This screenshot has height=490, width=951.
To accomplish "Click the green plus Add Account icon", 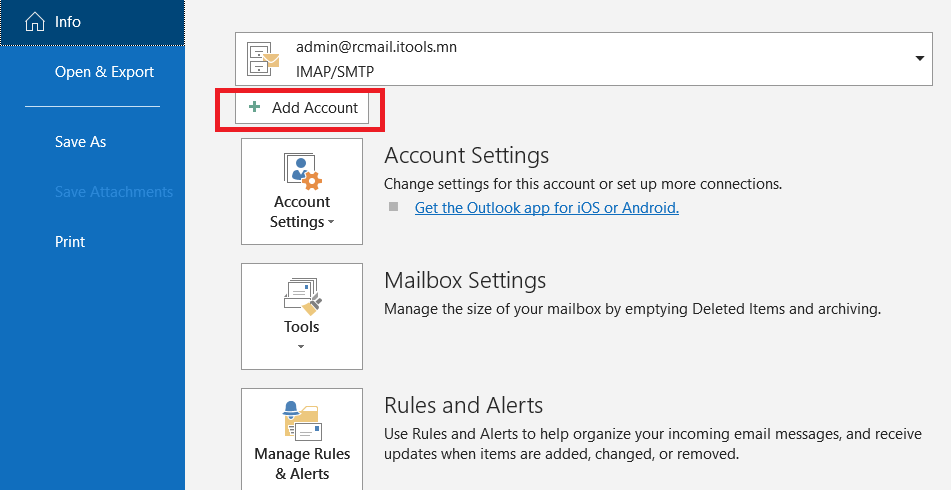I will tap(255, 107).
